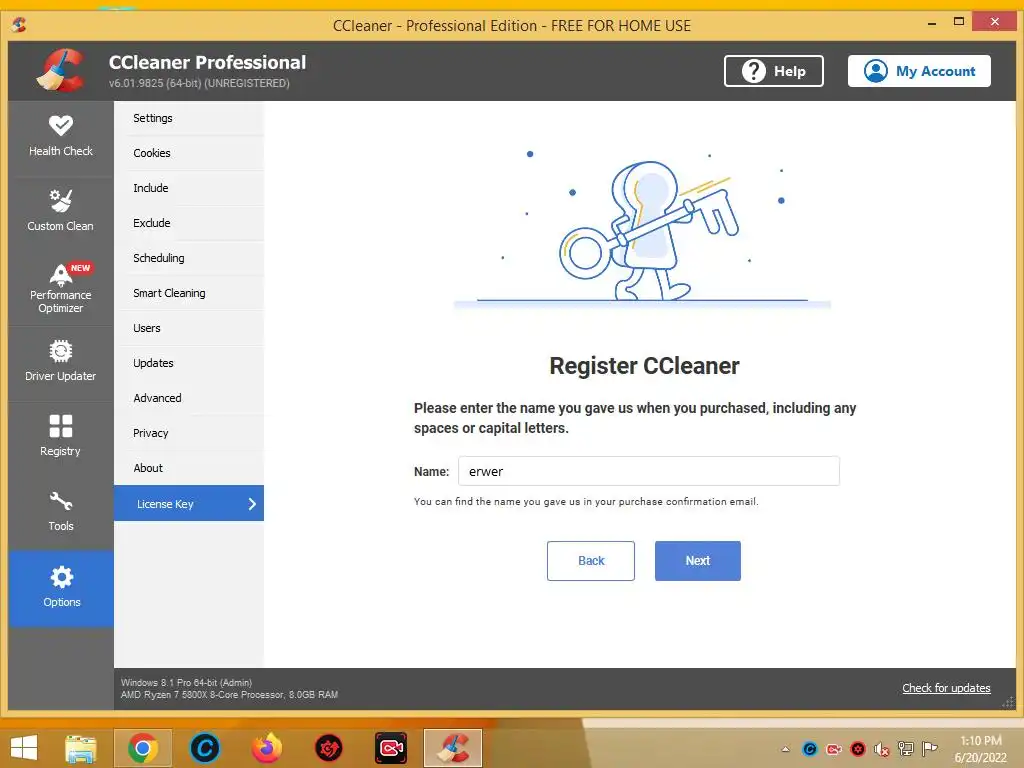Click the Register CCleaner heading
This screenshot has width=1024, height=768.
coord(644,366)
